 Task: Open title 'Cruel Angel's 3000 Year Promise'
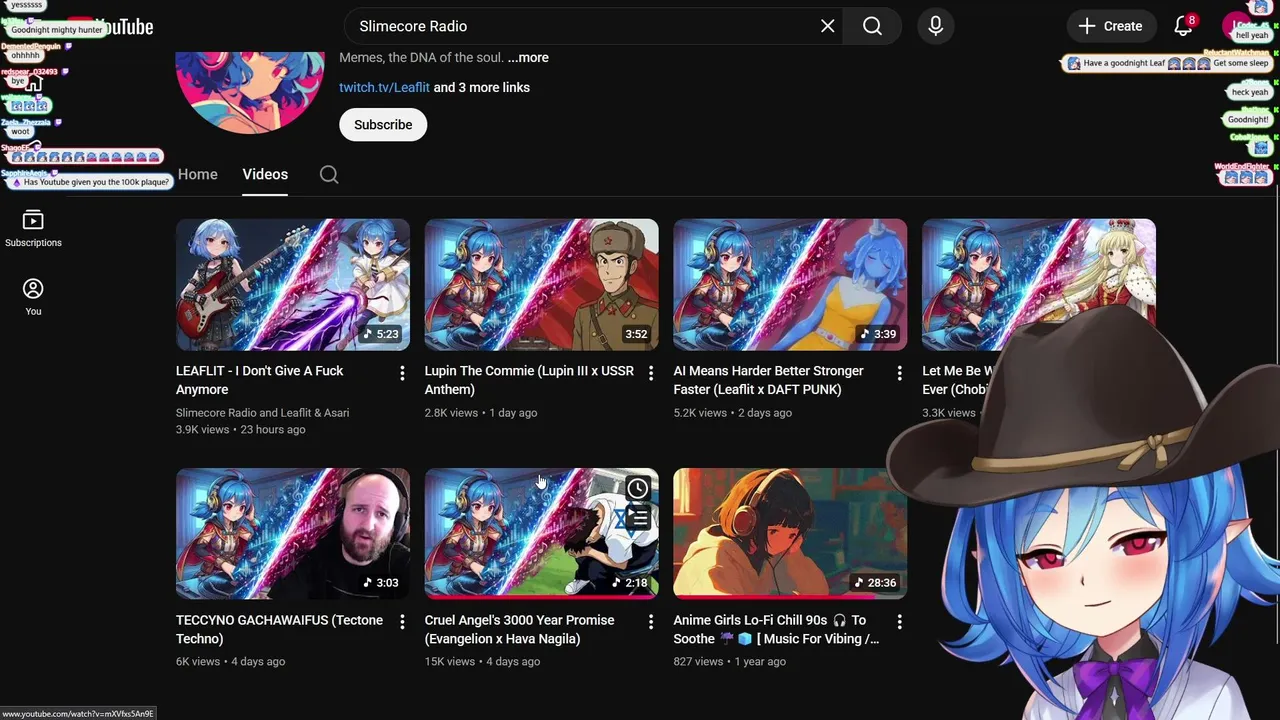click(x=519, y=629)
